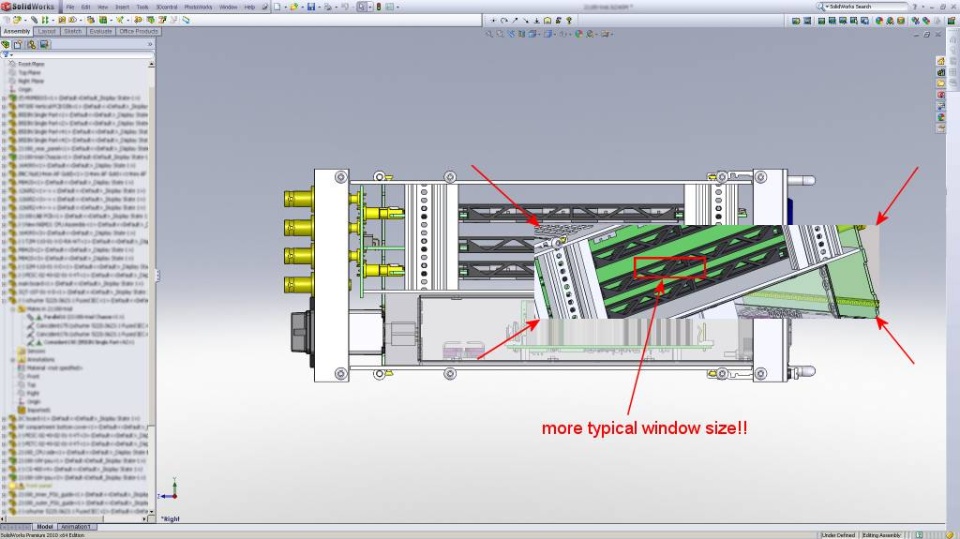This screenshot has height=539, width=960.
Task: Expand the New document dropdown arrow
Action: [285, 7]
